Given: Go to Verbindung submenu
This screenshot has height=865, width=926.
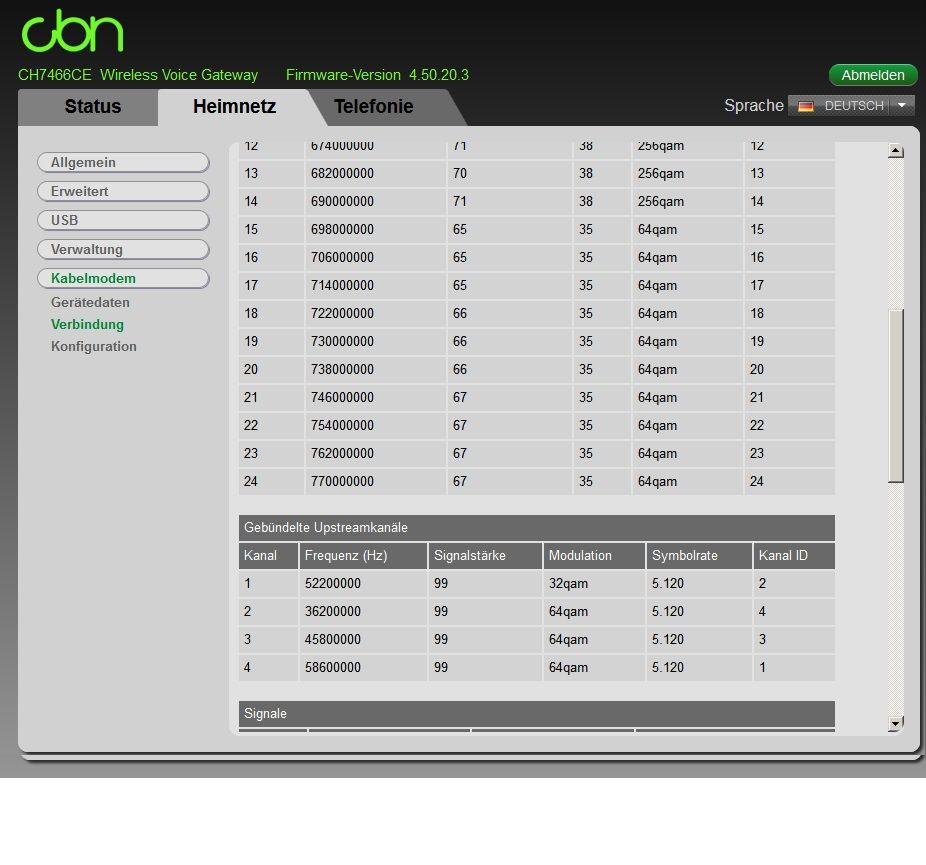Looking at the screenshot, I should (x=87, y=324).
